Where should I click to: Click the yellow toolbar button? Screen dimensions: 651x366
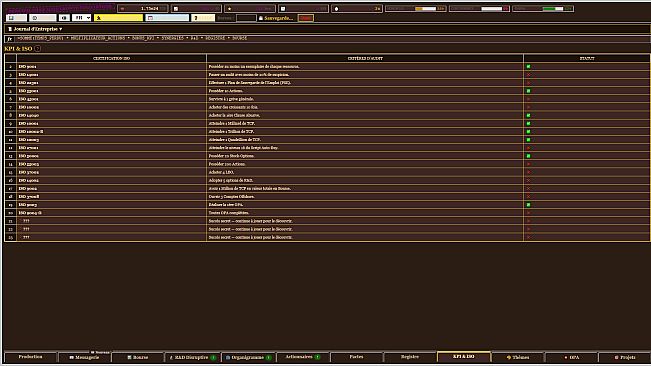coord(118,18)
